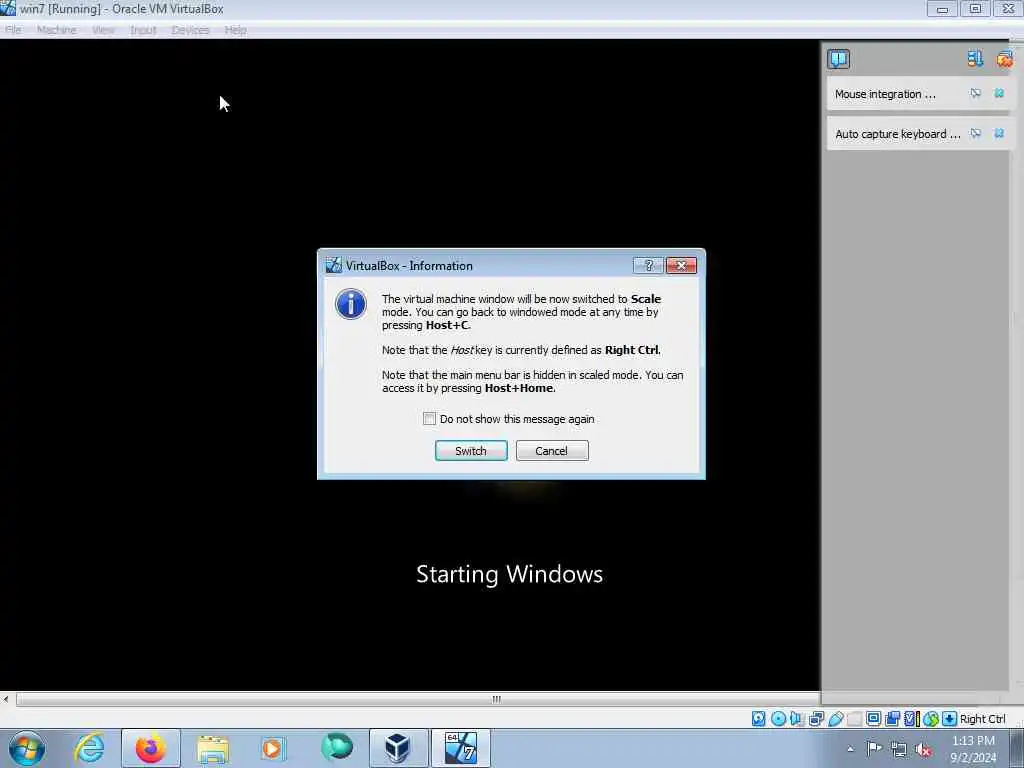This screenshot has height=768, width=1024.
Task: Click the mouse integration status indicator
Action: [931, 718]
